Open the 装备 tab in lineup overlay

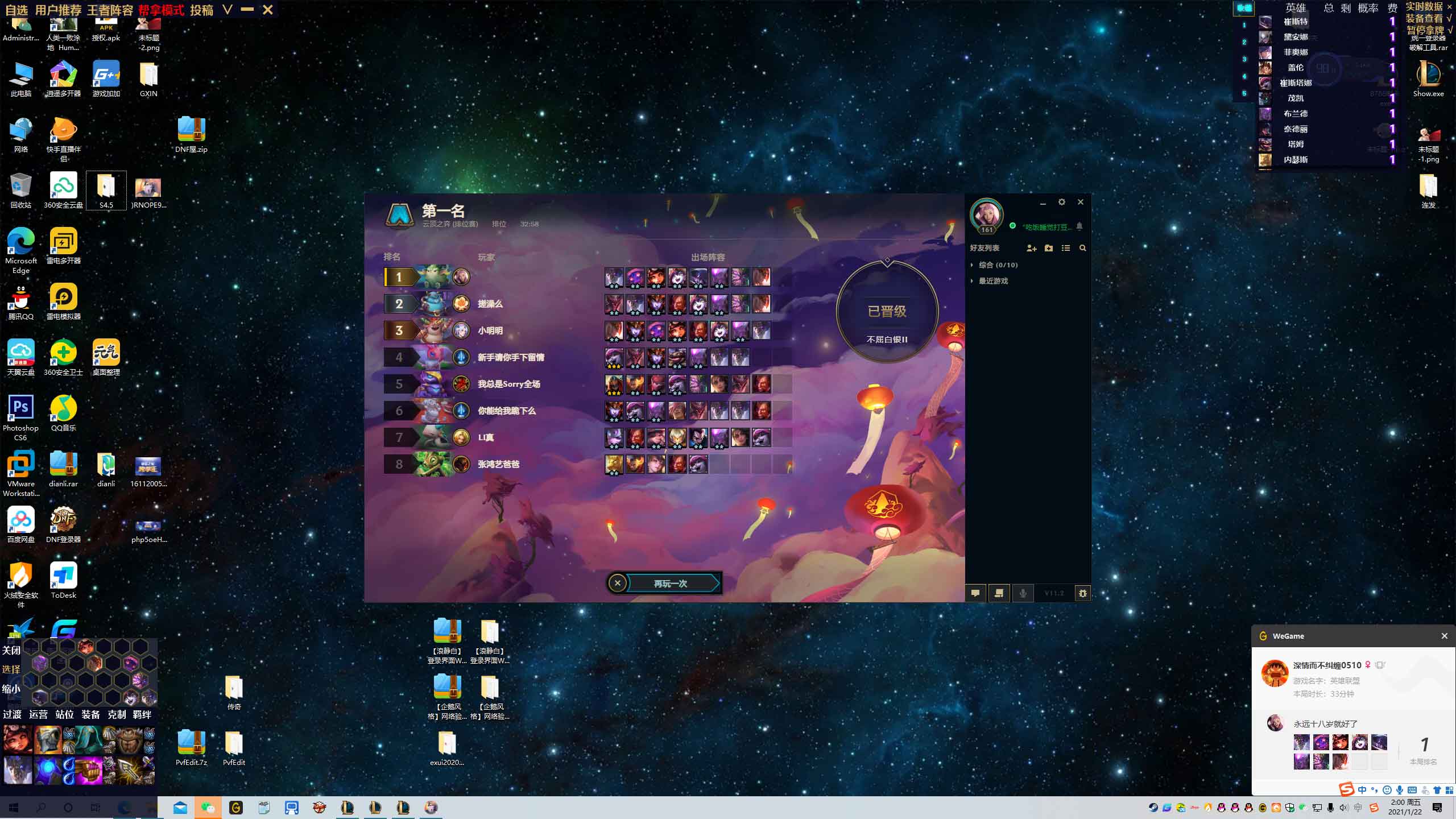90,714
